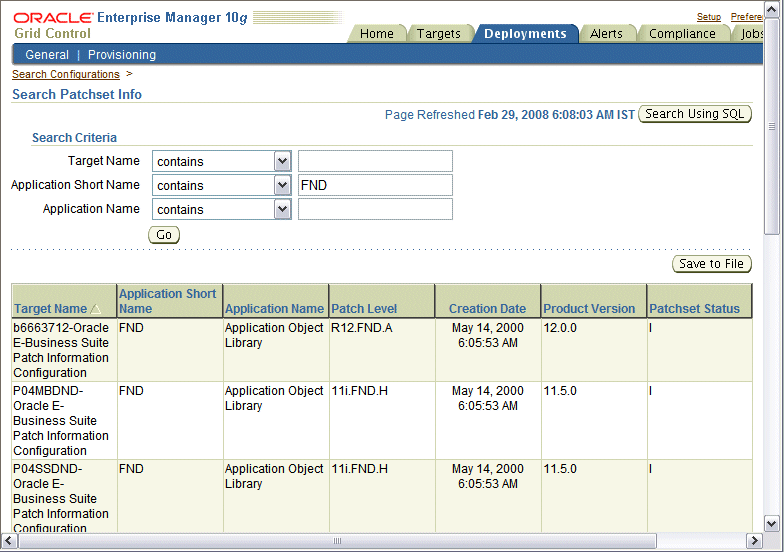Image resolution: width=784 pixels, height=552 pixels.
Task: Click the vertical scrollbar down arrow
Action: 772,524
